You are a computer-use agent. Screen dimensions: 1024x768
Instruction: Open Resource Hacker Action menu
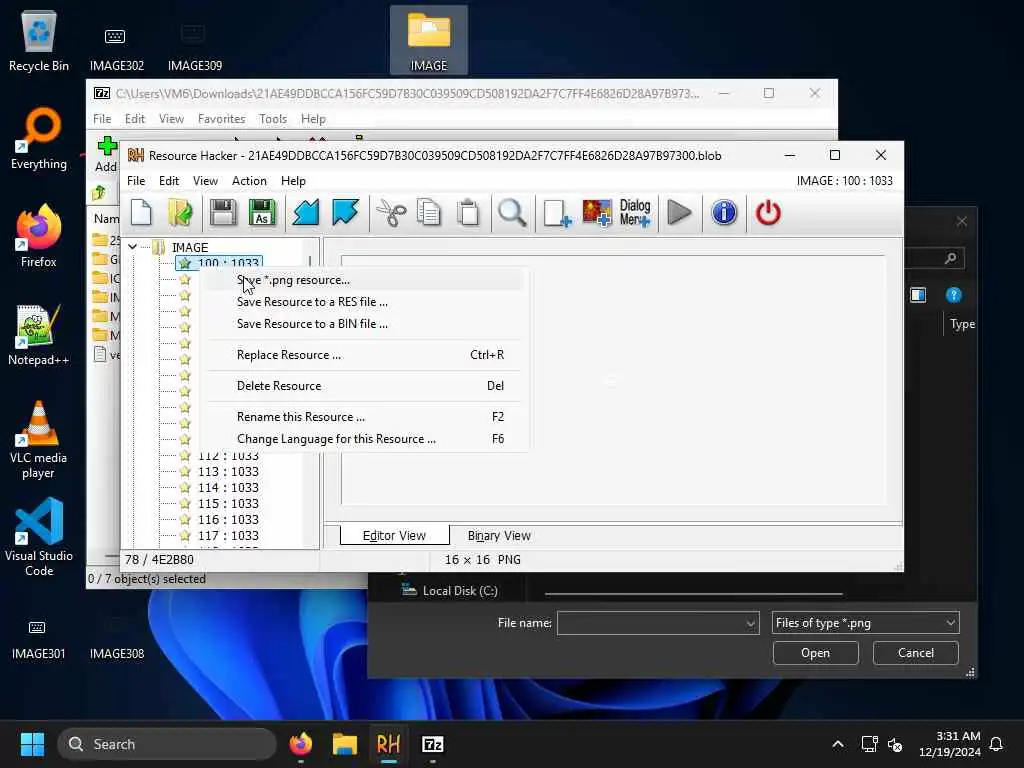[x=249, y=181]
